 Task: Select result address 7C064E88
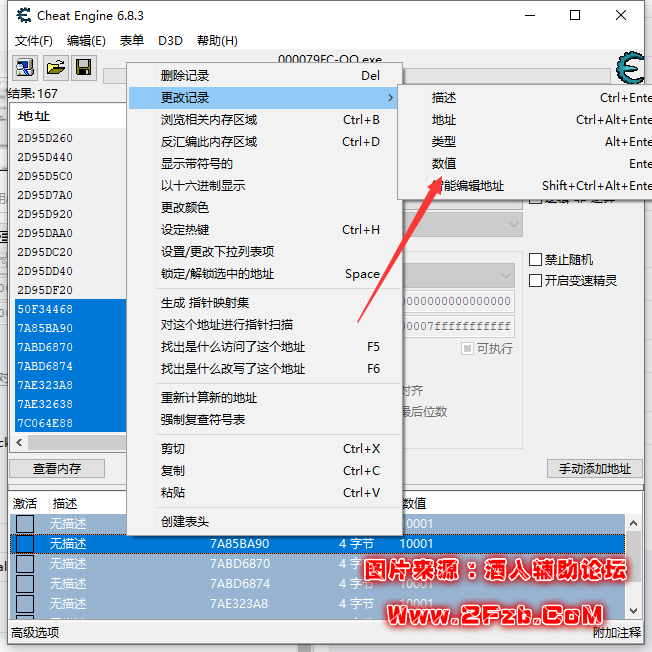click(71, 423)
